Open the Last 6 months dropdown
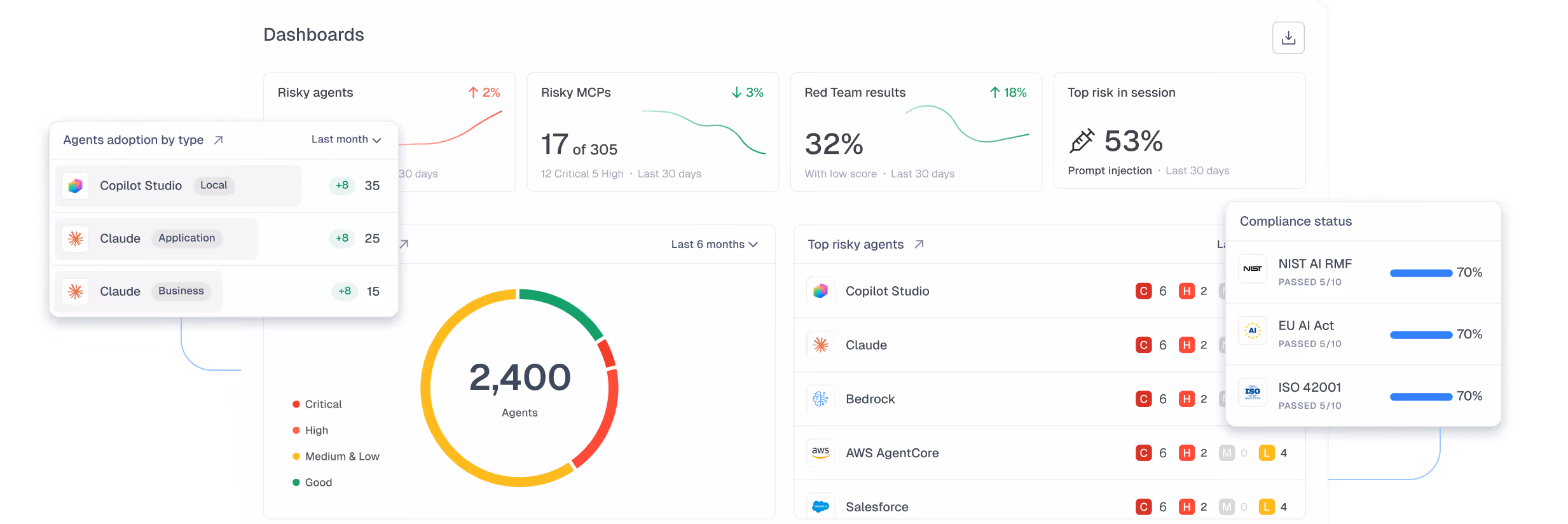Image resolution: width=1568 pixels, height=524 pixels. click(x=714, y=244)
